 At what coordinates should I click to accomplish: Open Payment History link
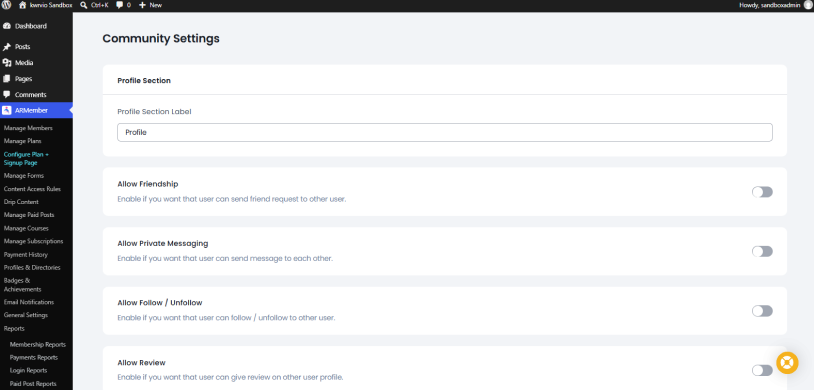pyautogui.click(x=25, y=255)
